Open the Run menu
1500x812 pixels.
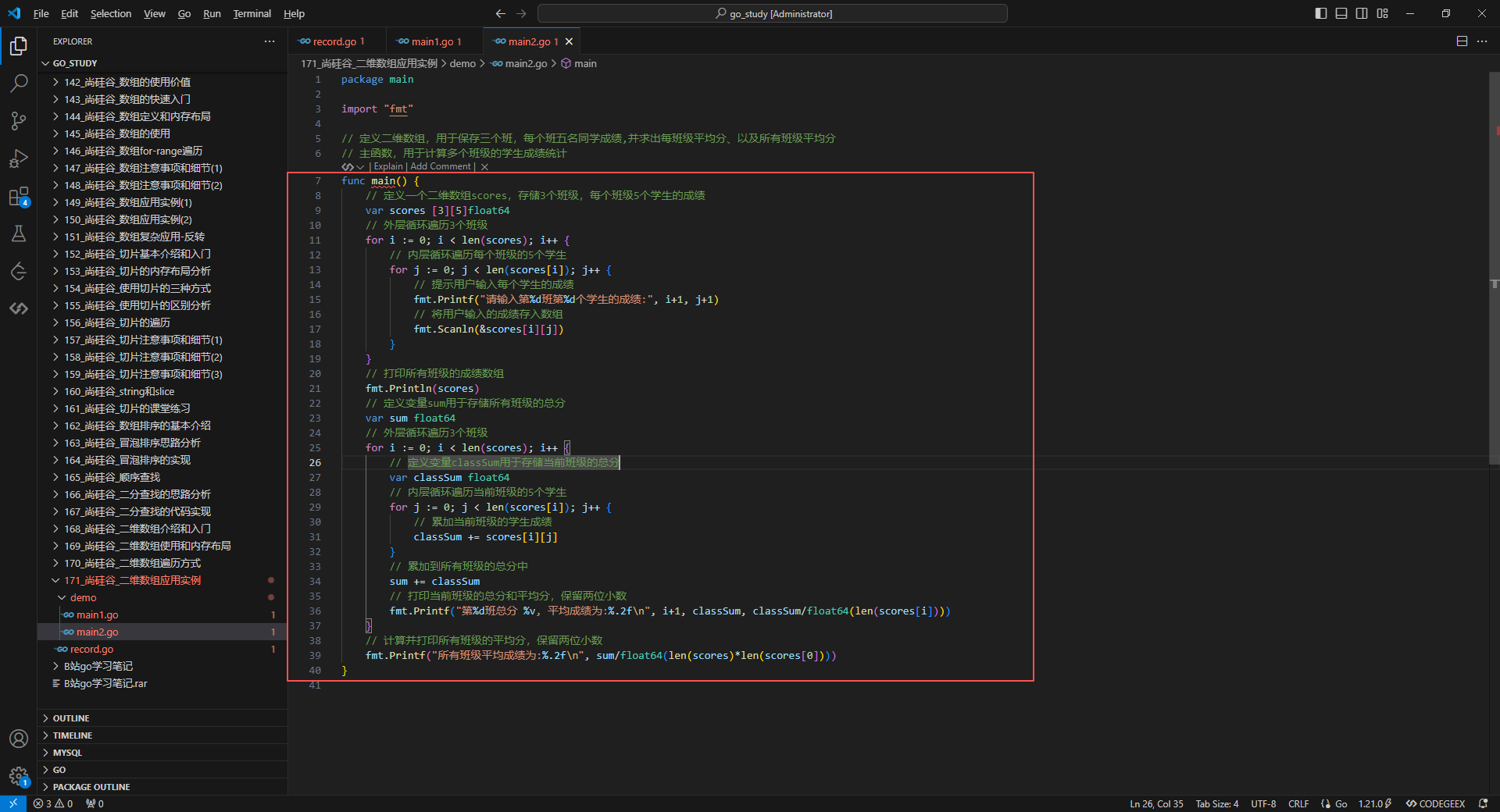[212, 13]
